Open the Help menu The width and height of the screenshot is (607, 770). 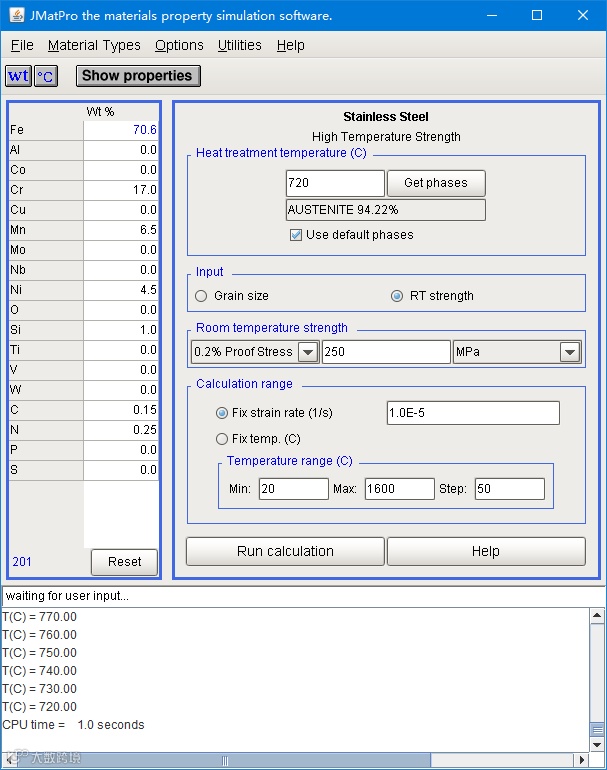(x=290, y=45)
